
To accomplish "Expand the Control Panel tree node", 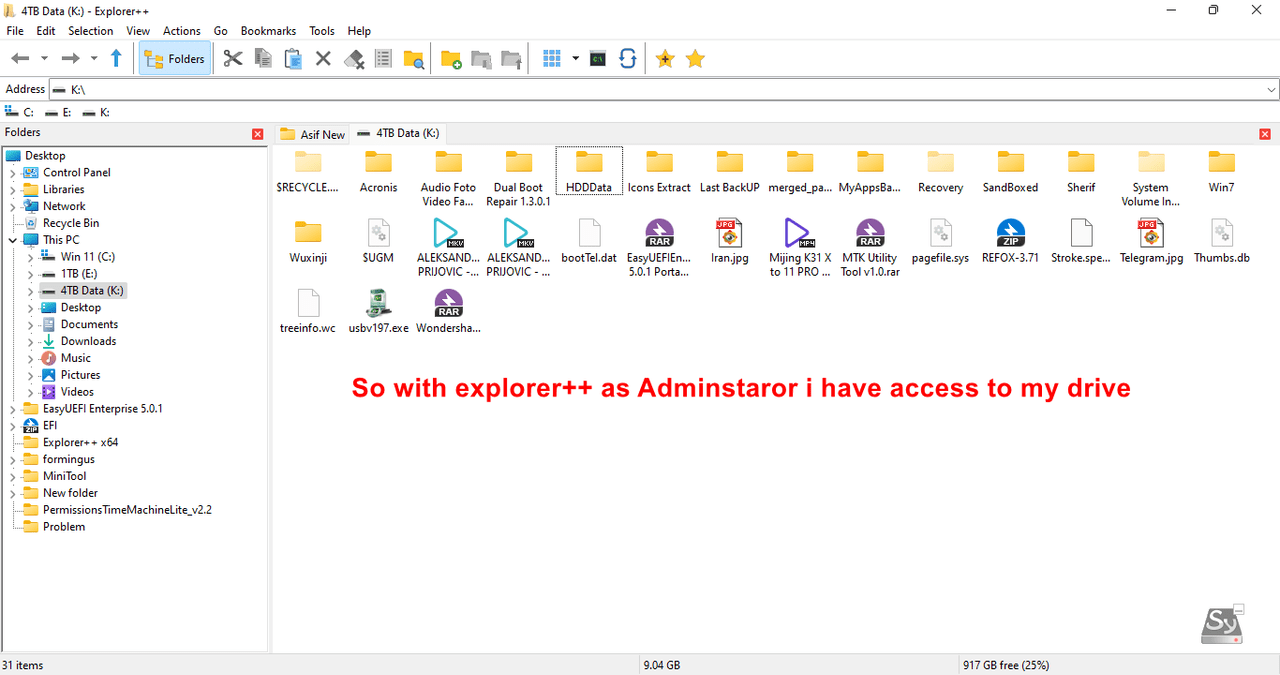I will 13,173.
